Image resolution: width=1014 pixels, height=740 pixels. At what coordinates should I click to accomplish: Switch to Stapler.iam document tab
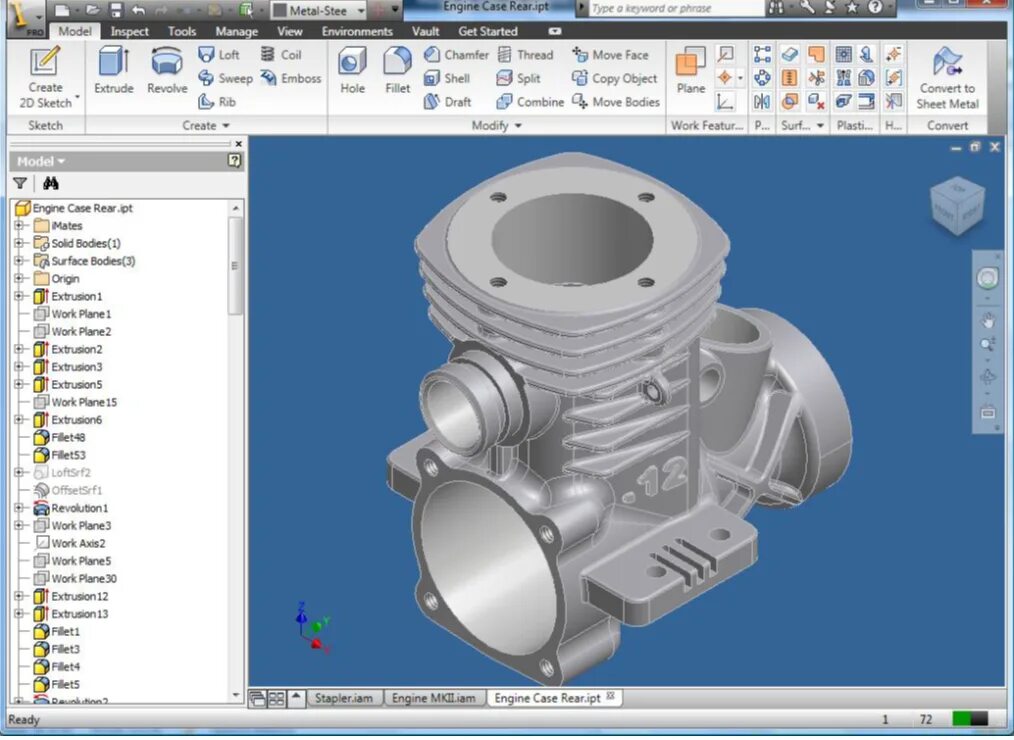343,699
